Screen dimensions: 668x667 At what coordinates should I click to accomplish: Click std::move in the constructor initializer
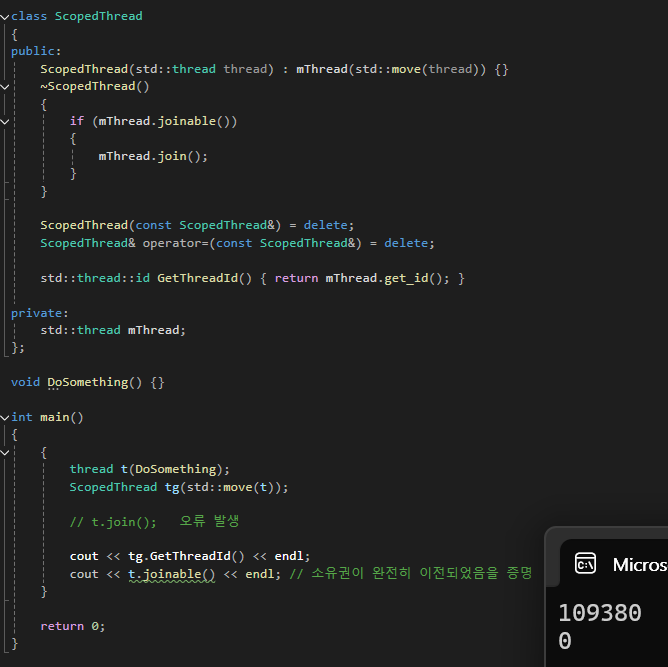[388, 69]
